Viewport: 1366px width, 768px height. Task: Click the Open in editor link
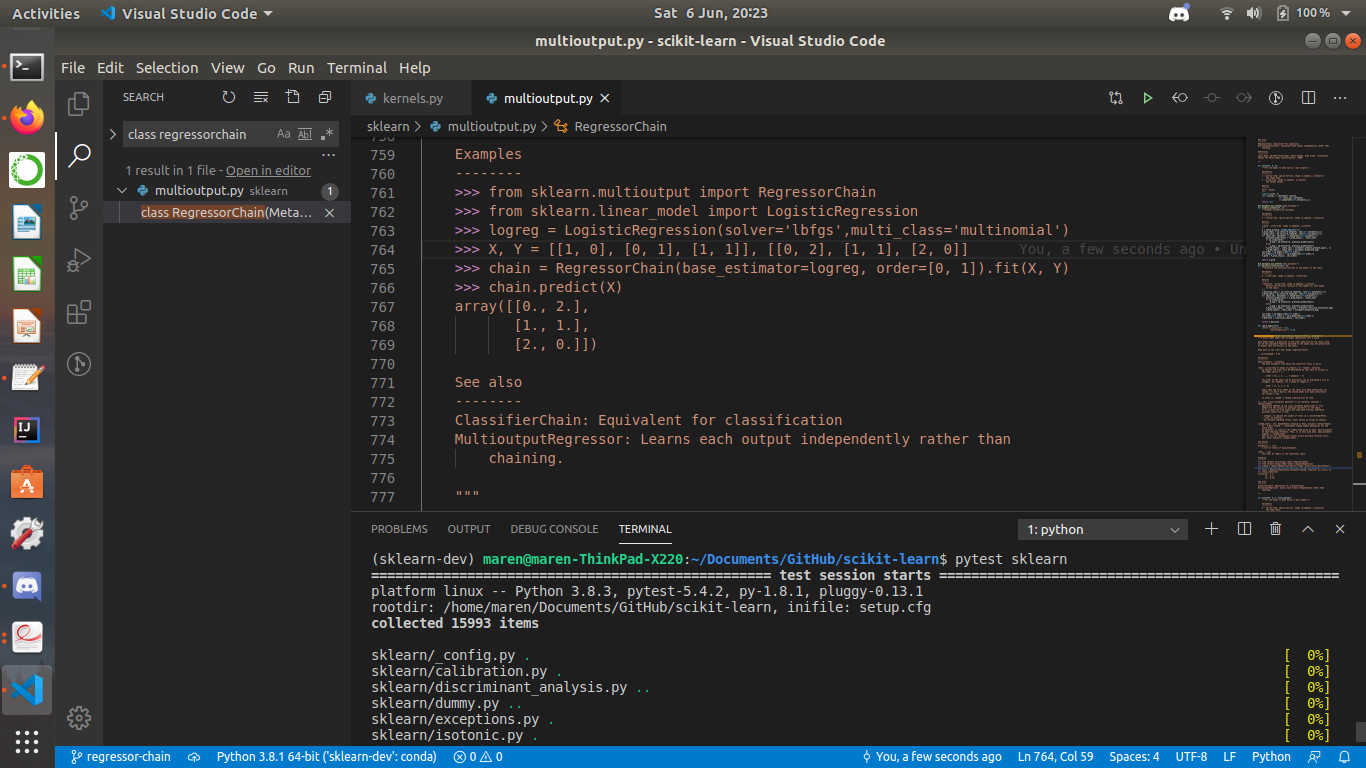point(268,171)
